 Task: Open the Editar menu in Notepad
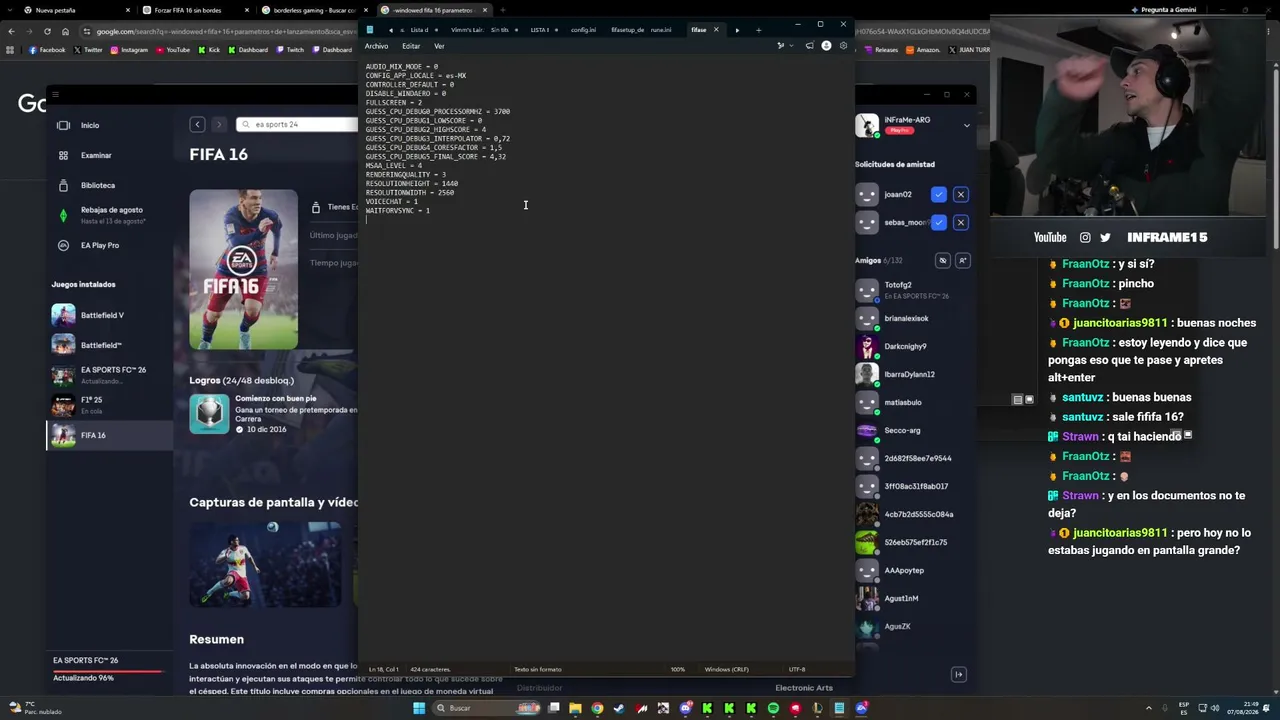coord(411,46)
